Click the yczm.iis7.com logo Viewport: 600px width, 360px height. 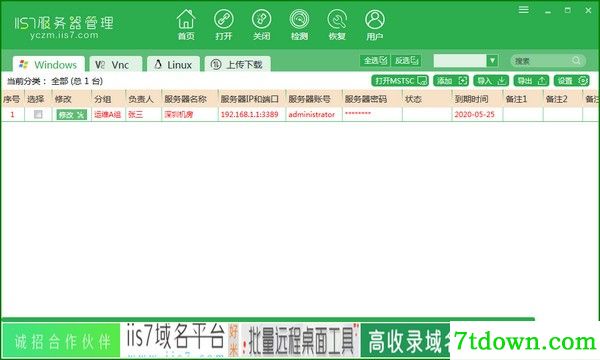(64, 27)
